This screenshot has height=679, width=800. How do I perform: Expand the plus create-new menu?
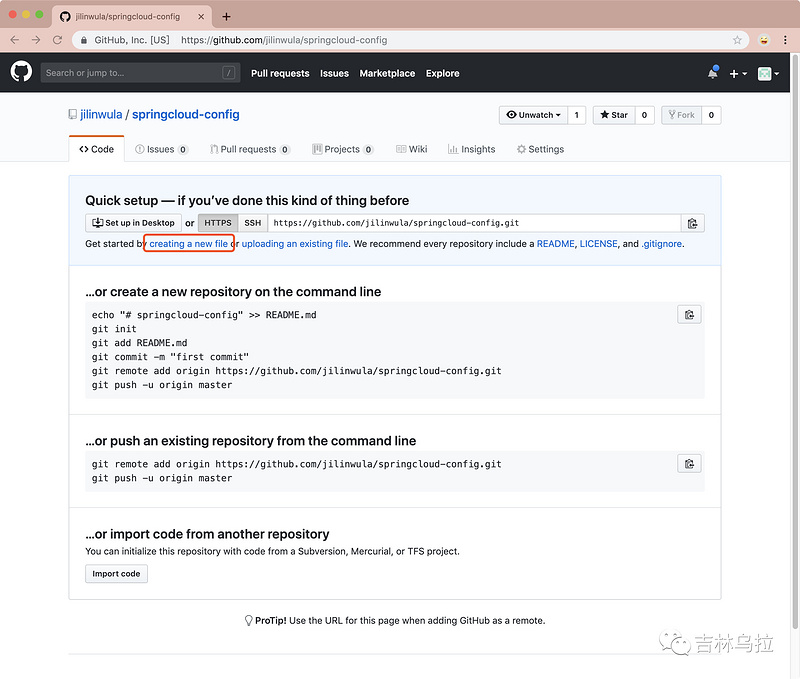point(738,73)
